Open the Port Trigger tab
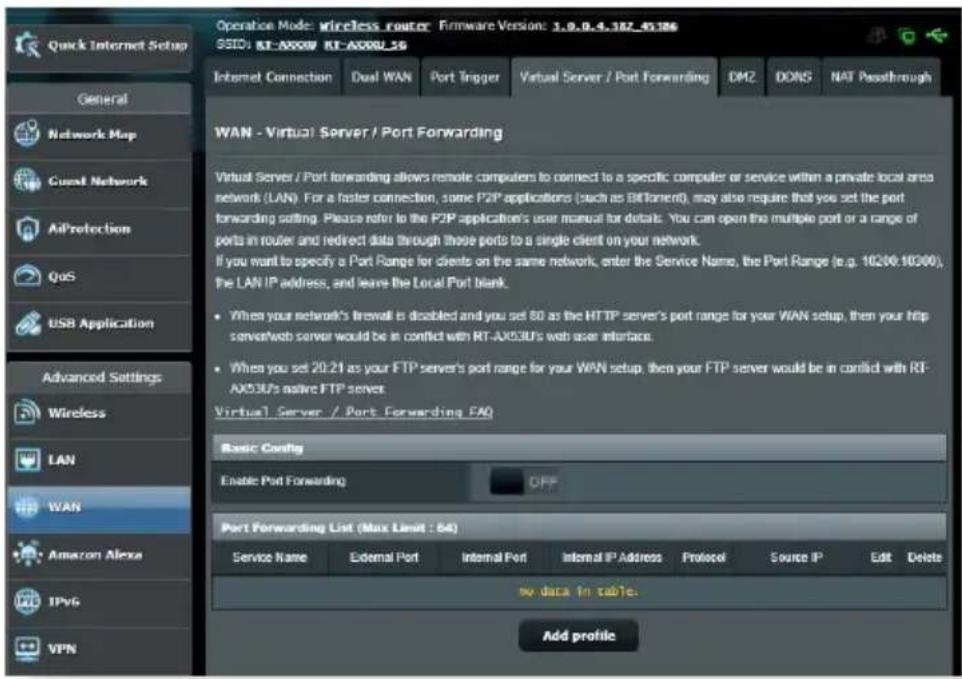The height and width of the screenshot is (679, 962). point(464,77)
